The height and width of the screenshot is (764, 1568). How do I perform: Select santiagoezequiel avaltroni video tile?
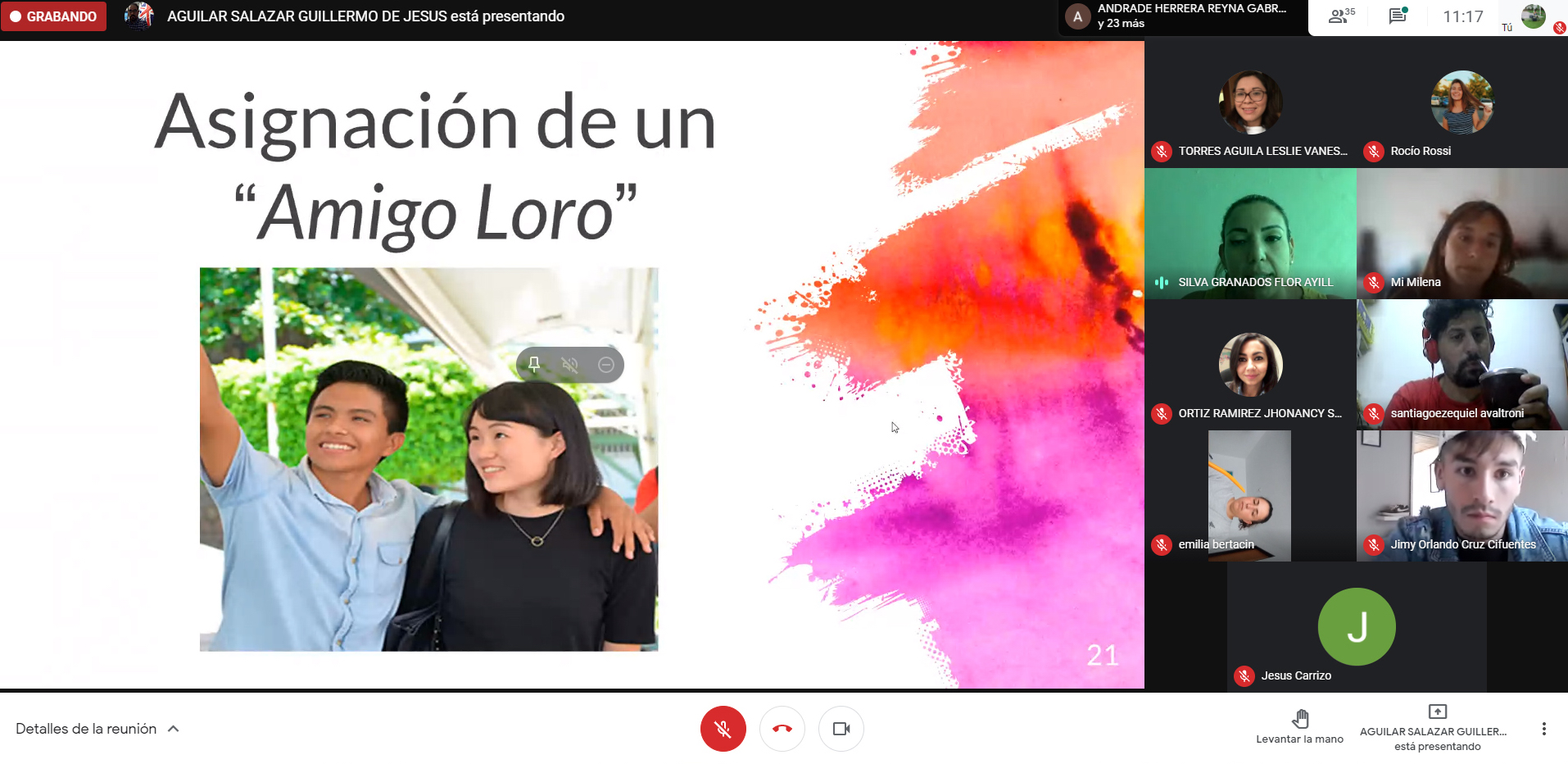[1462, 365]
